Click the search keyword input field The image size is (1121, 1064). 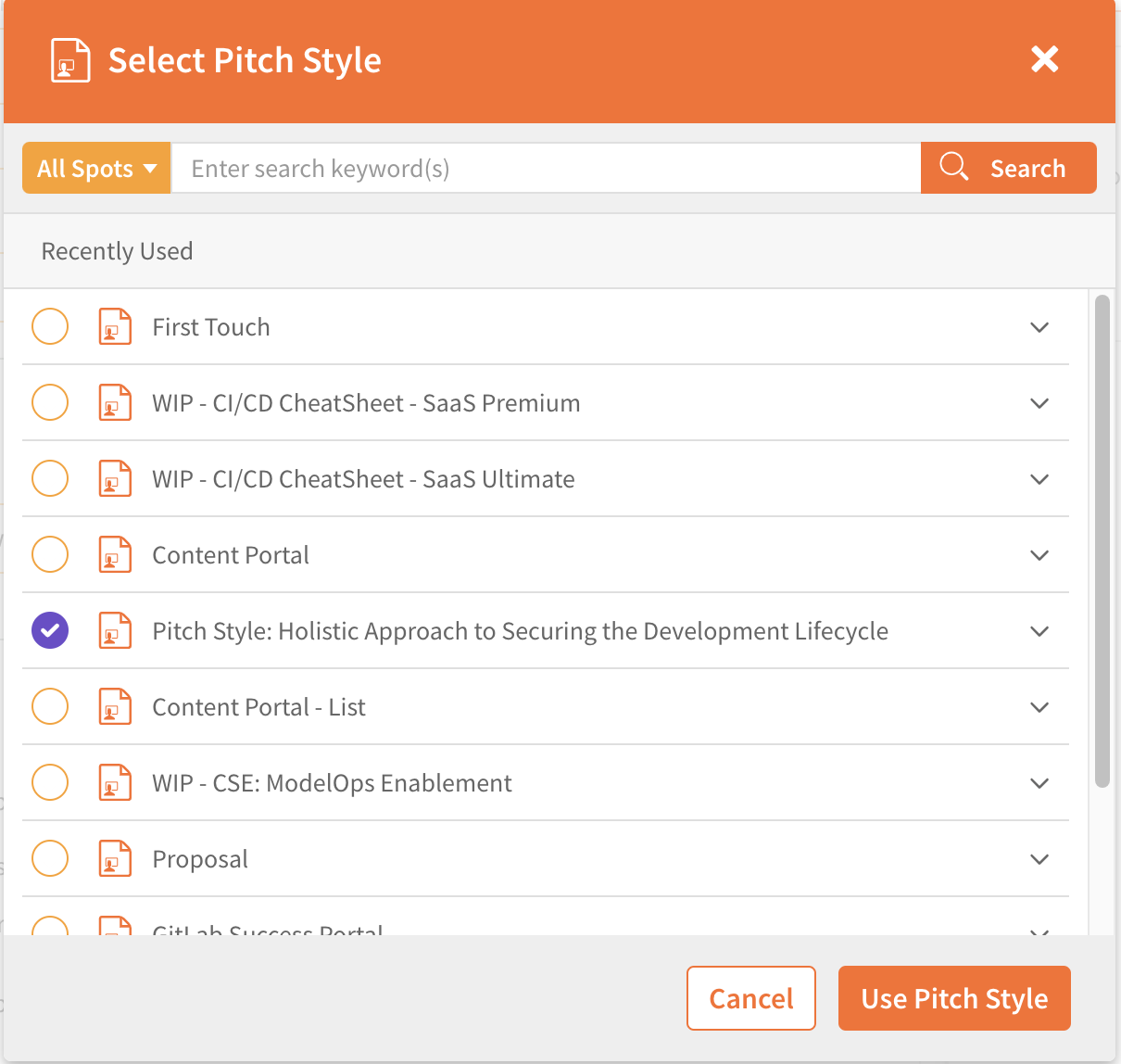(x=547, y=168)
